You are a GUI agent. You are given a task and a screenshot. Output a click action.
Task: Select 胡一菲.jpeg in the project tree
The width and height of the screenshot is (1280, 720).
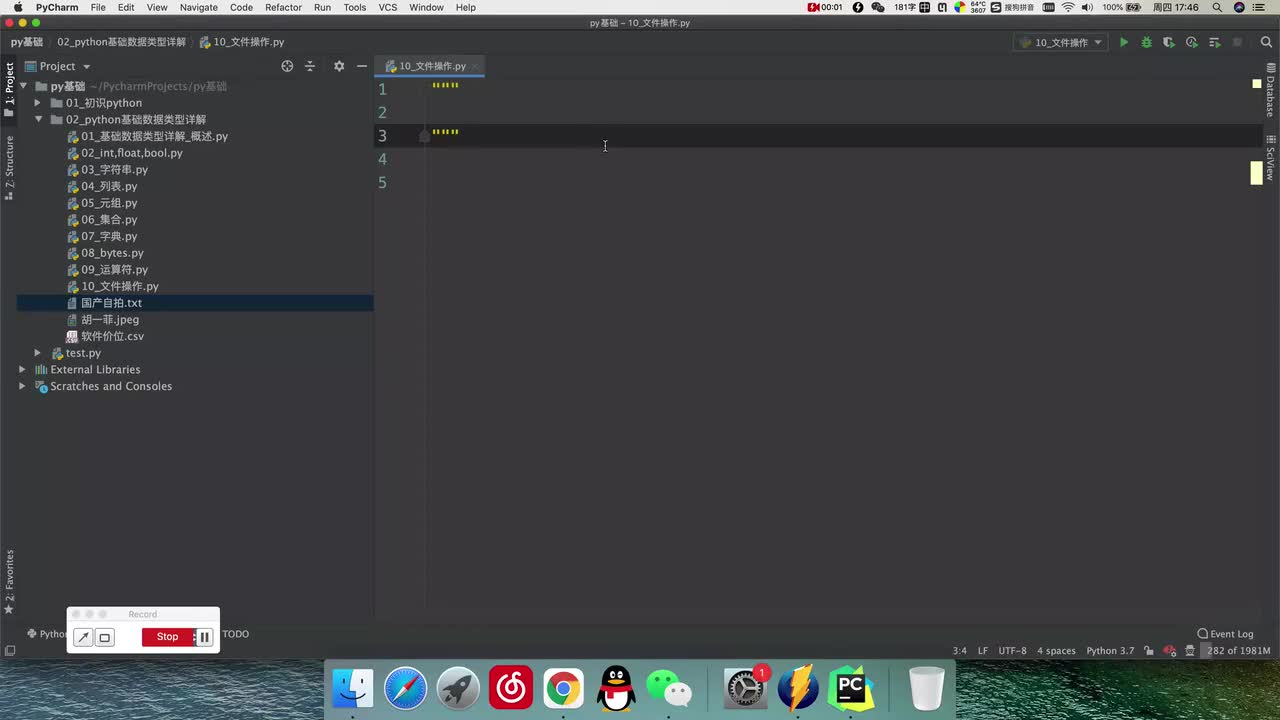tap(110, 320)
